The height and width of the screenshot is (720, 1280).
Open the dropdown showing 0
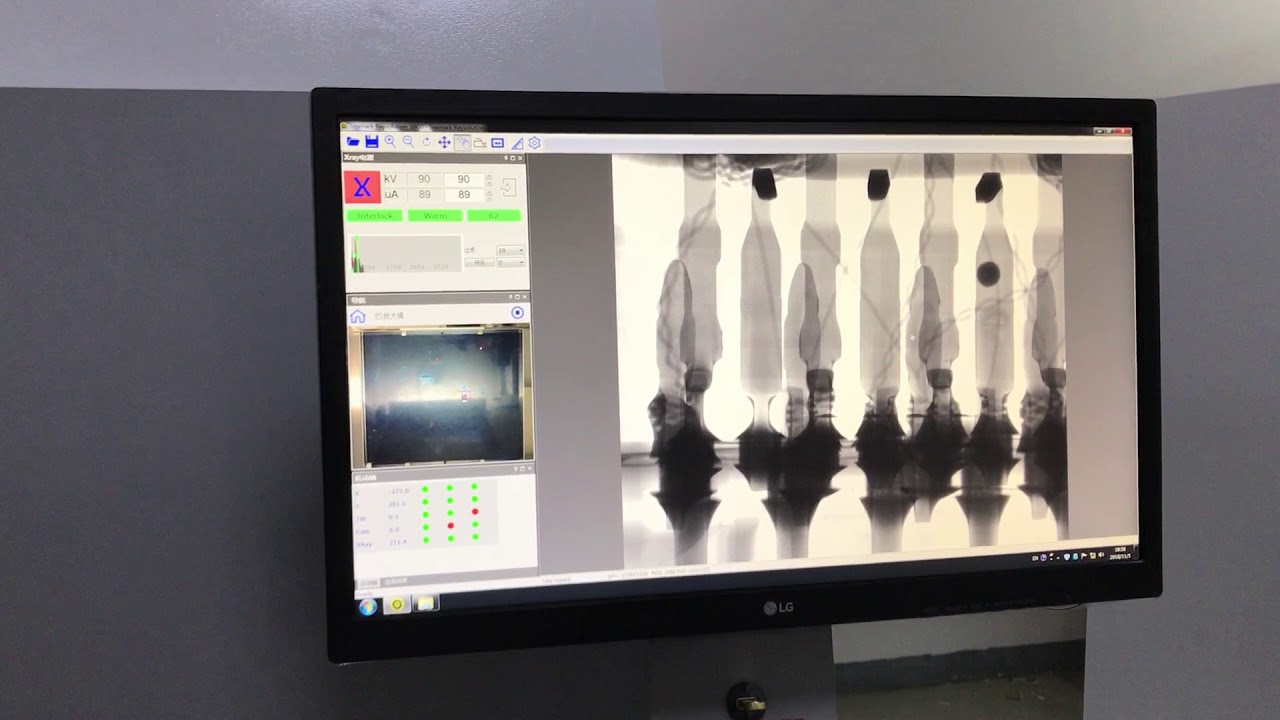point(510,262)
